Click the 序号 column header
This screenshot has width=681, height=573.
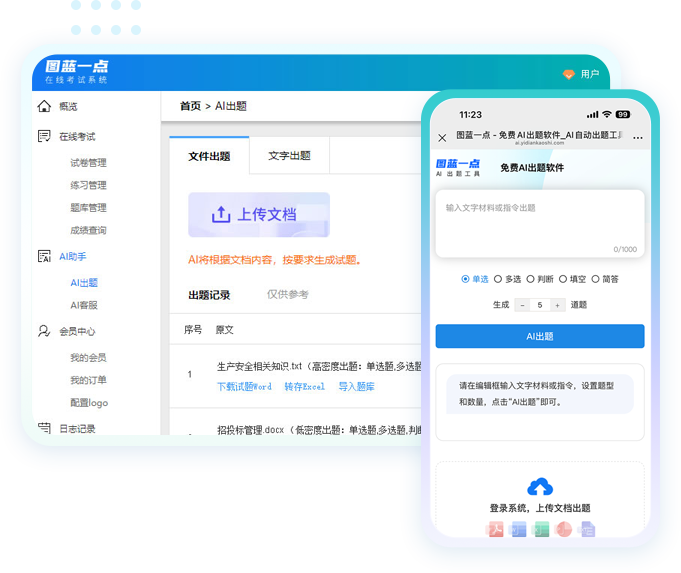193,330
